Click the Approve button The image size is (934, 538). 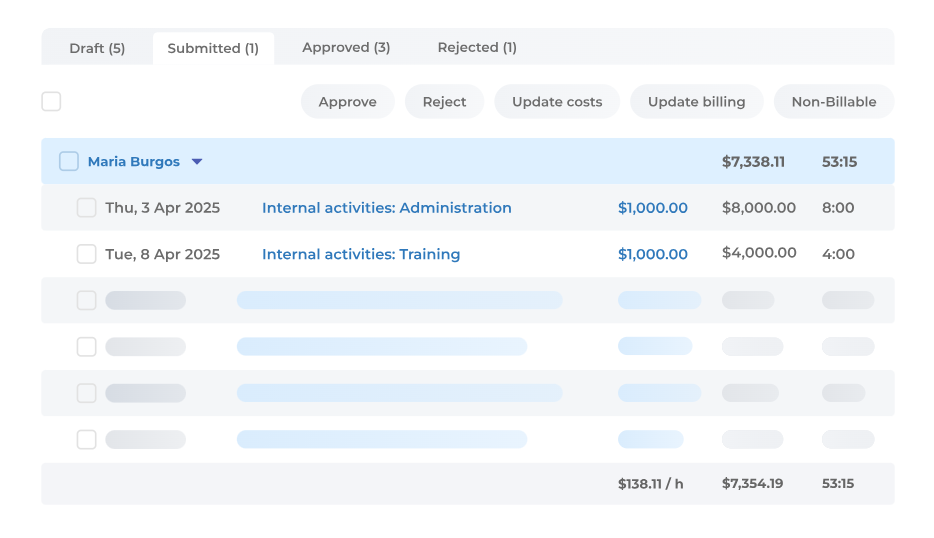click(x=347, y=102)
